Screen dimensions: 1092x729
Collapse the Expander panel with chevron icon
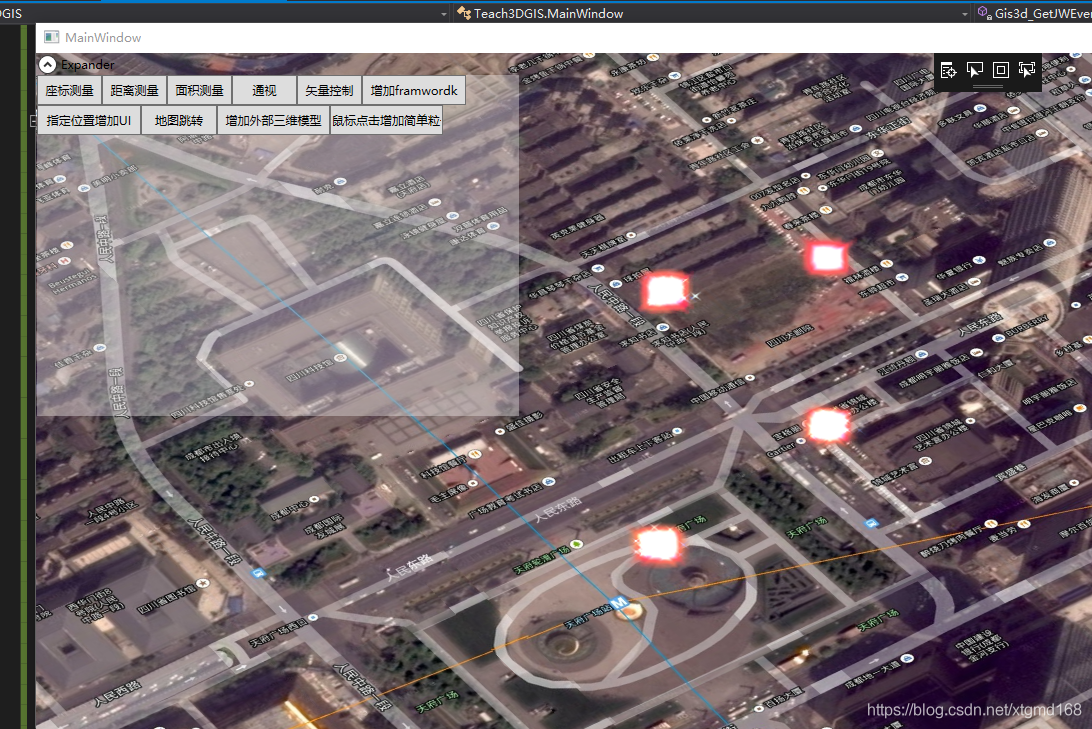pos(47,65)
